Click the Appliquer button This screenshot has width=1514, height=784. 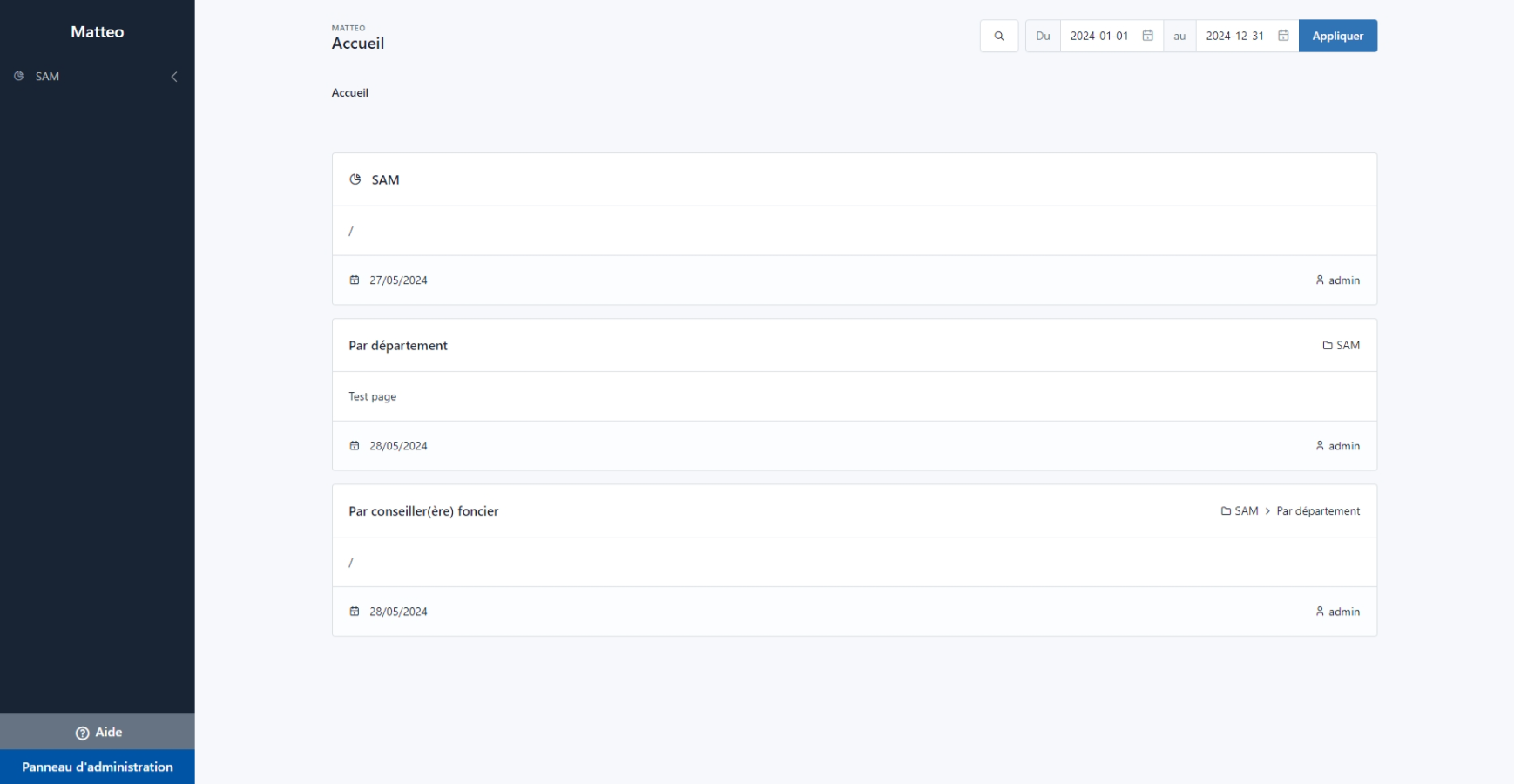[1338, 36]
